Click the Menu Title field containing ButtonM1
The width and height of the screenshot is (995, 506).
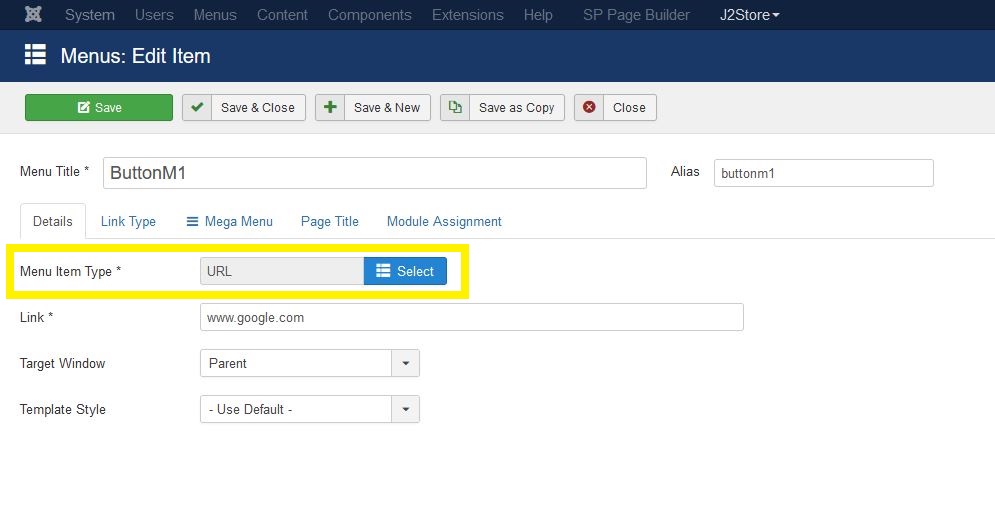(375, 173)
